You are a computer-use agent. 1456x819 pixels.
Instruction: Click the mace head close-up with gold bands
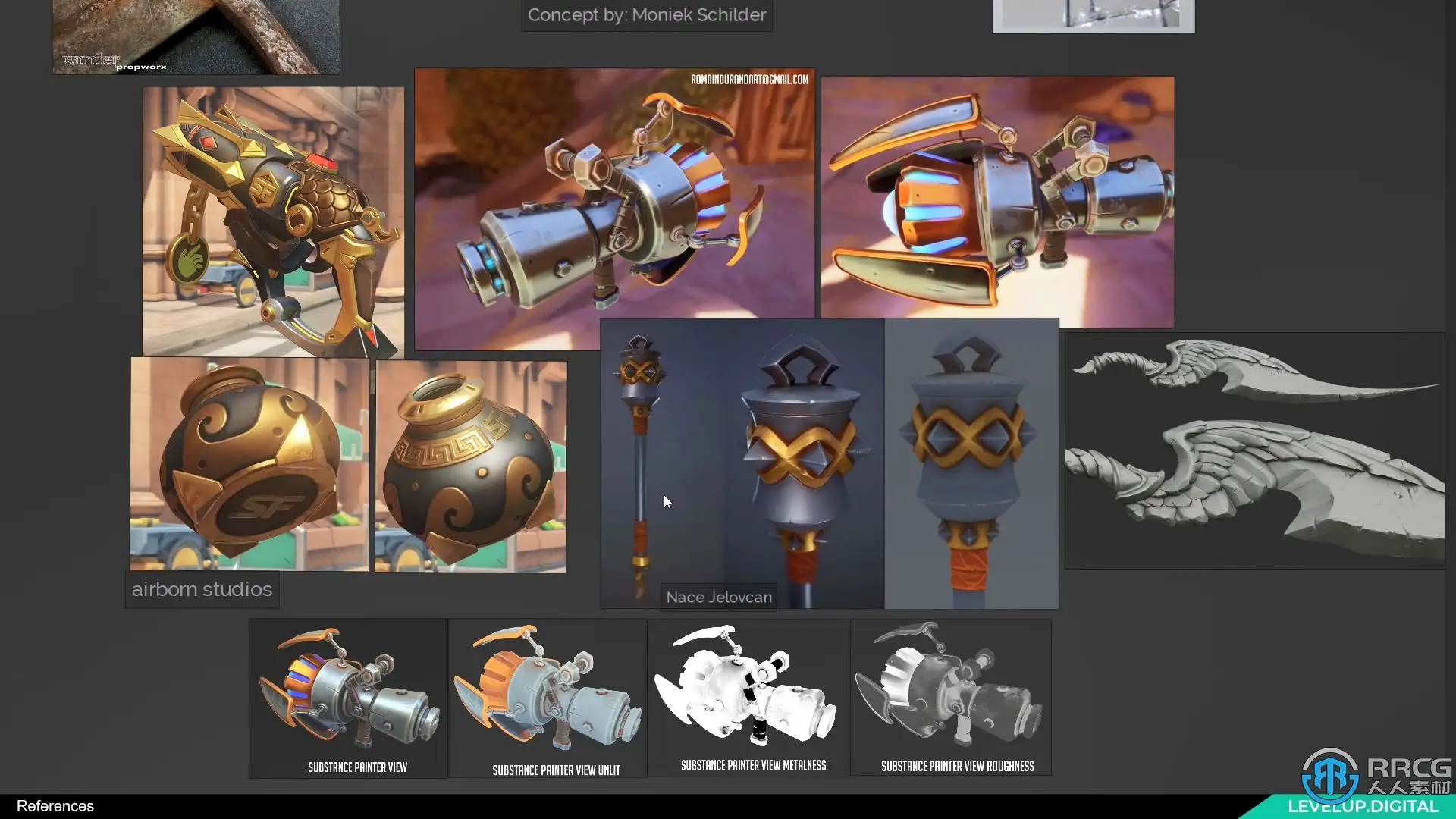pyautogui.click(x=804, y=455)
